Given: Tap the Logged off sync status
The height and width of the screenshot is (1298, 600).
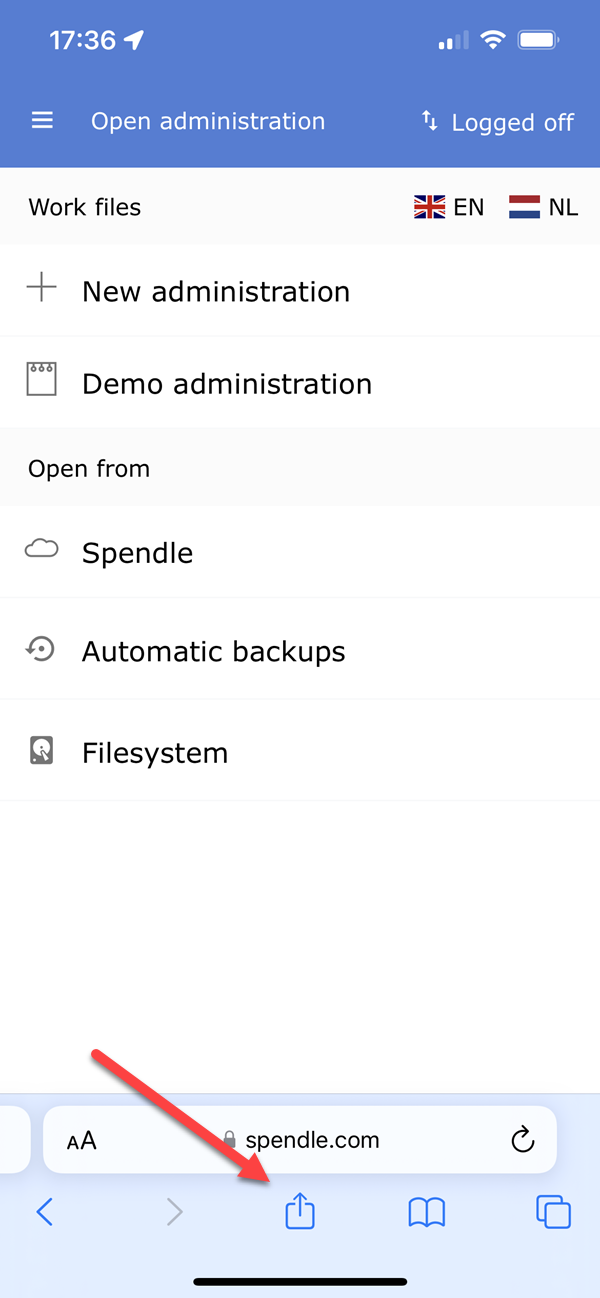Looking at the screenshot, I should (497, 122).
